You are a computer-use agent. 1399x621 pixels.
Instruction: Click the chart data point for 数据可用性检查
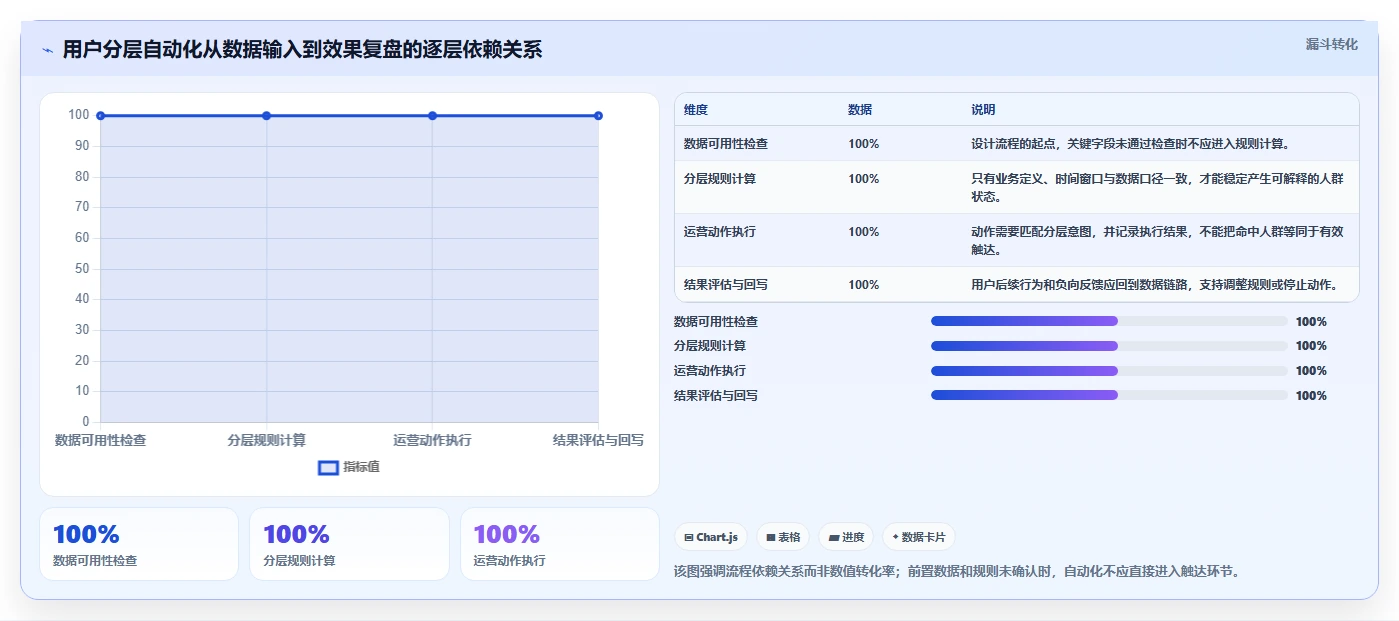tap(100, 116)
